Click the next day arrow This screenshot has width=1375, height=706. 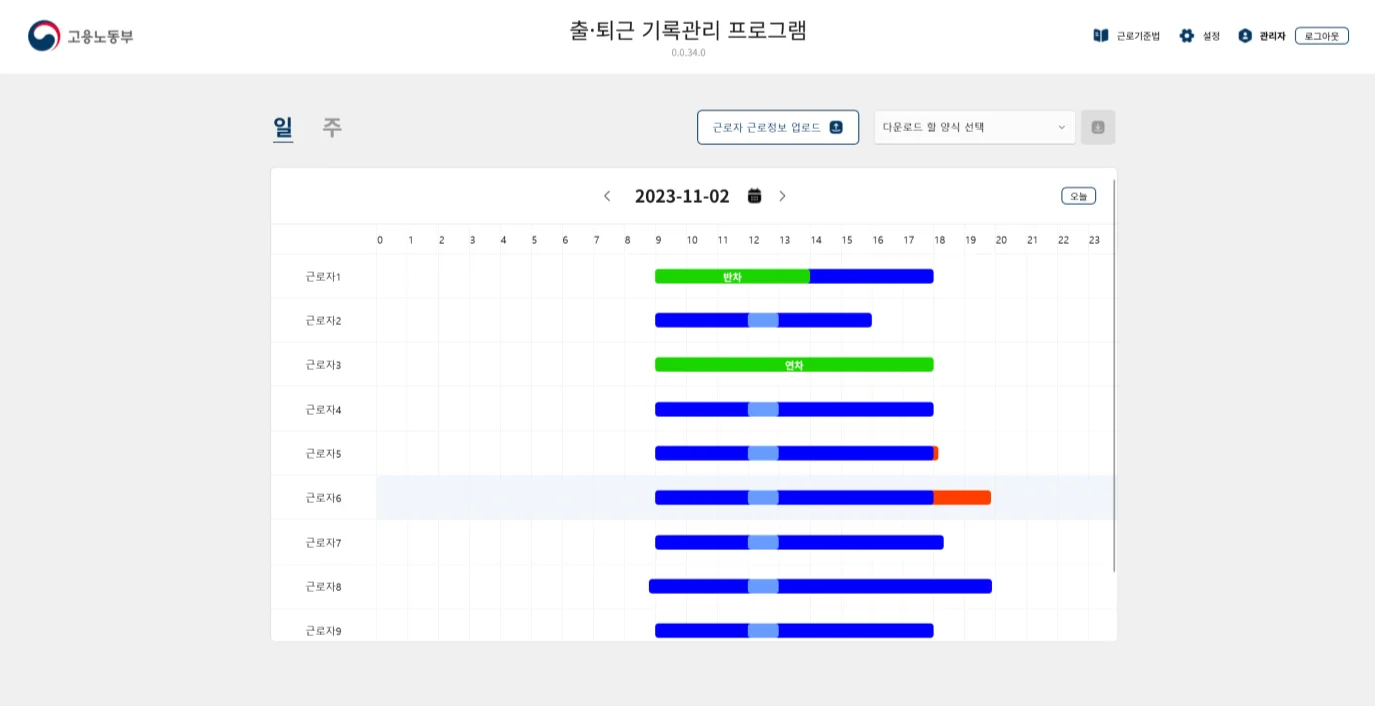[x=783, y=196]
